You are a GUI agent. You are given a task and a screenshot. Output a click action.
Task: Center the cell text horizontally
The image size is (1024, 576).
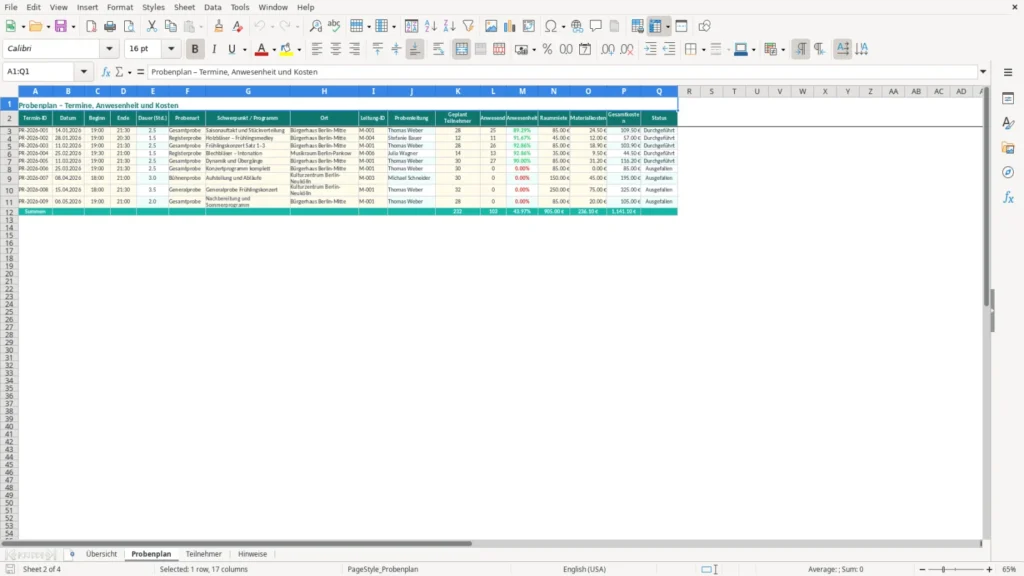336,49
